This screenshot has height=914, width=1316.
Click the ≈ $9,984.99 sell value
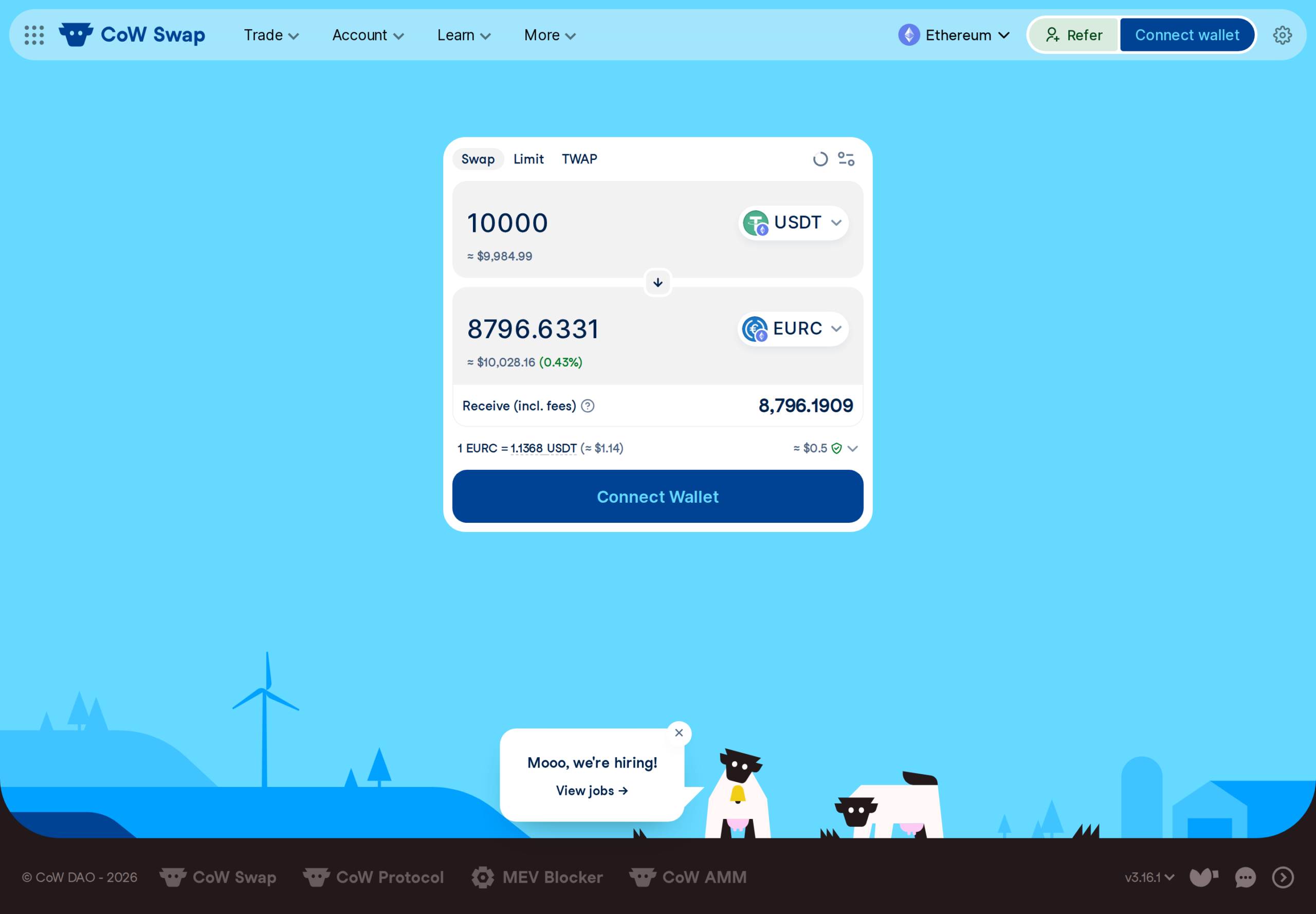500,256
